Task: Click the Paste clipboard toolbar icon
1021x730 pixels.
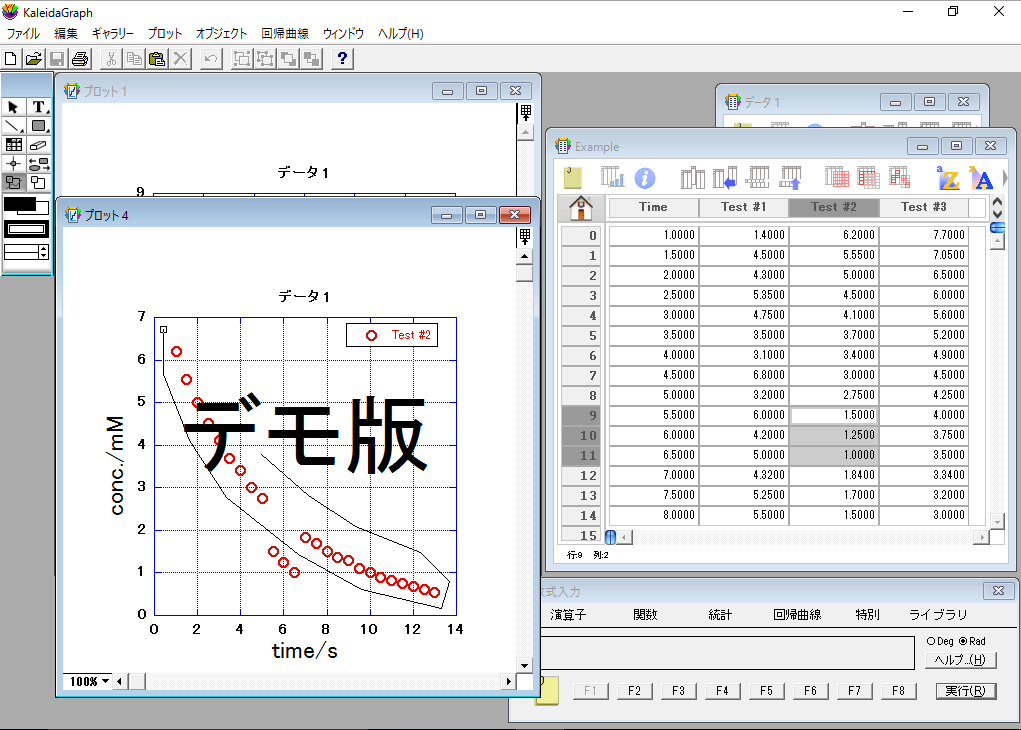Action: (157, 59)
